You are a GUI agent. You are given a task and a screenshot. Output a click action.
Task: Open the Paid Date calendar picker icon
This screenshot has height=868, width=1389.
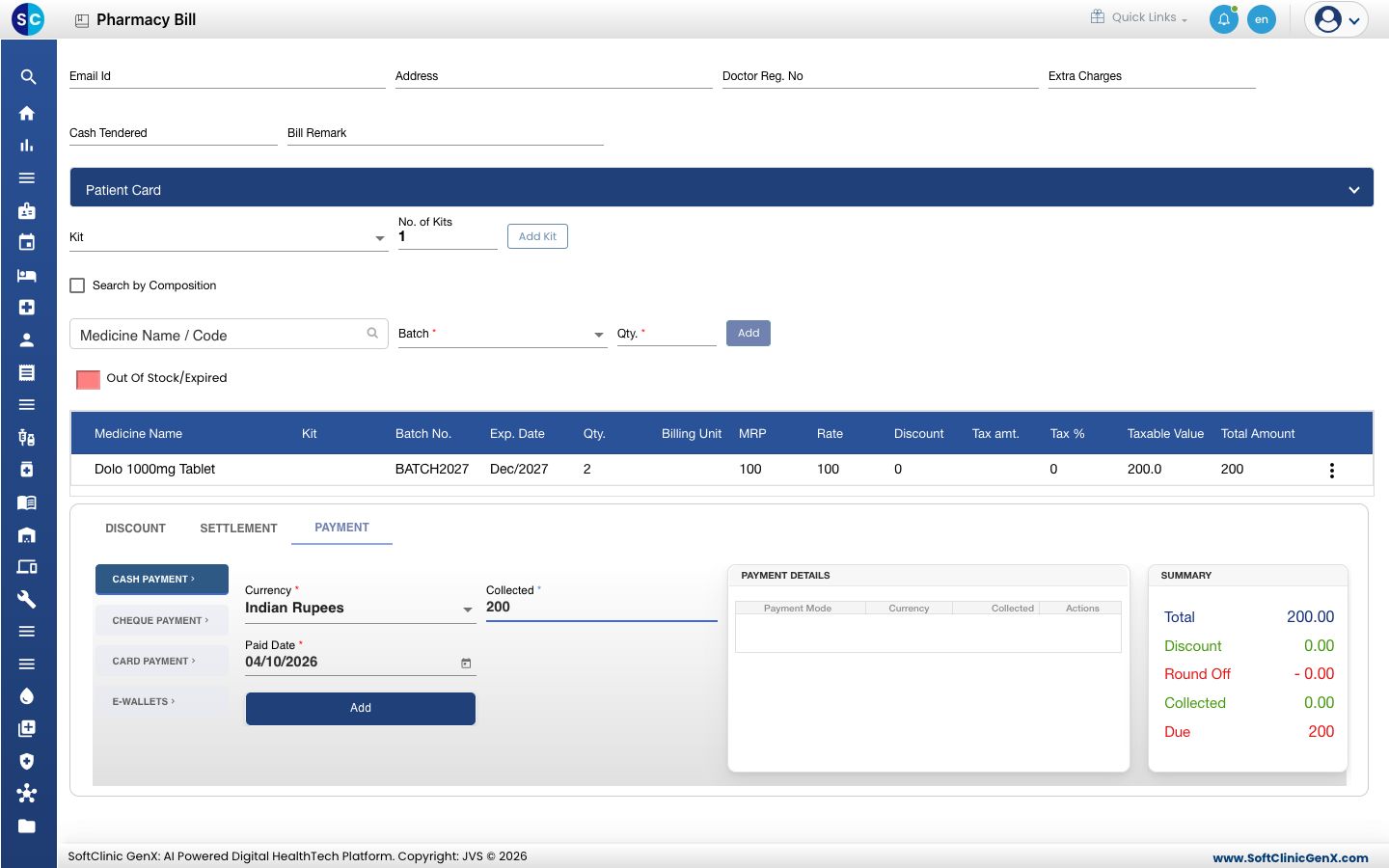466,664
